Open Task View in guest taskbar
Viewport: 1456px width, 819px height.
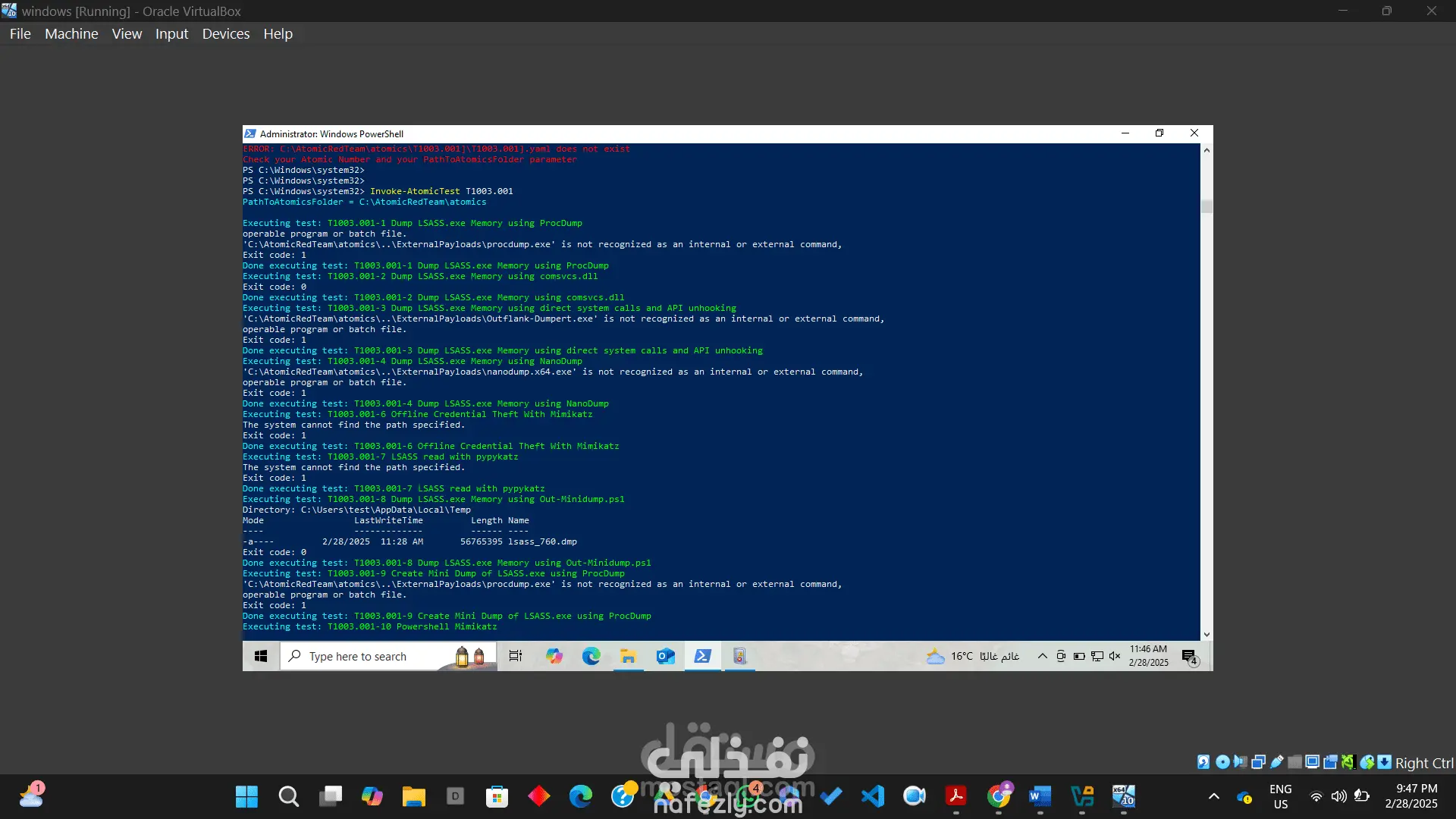(x=516, y=656)
